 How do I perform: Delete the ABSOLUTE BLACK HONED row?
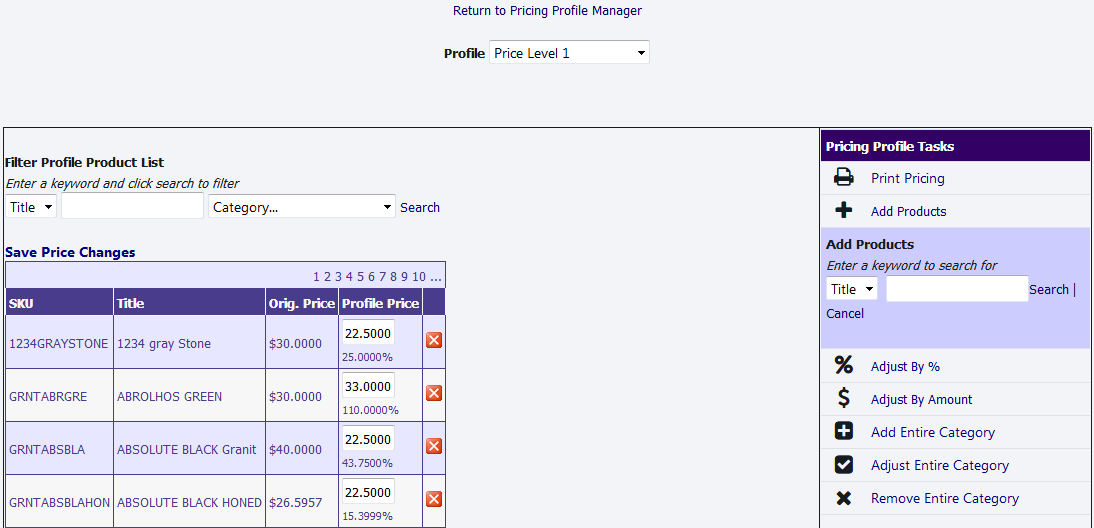coord(434,499)
